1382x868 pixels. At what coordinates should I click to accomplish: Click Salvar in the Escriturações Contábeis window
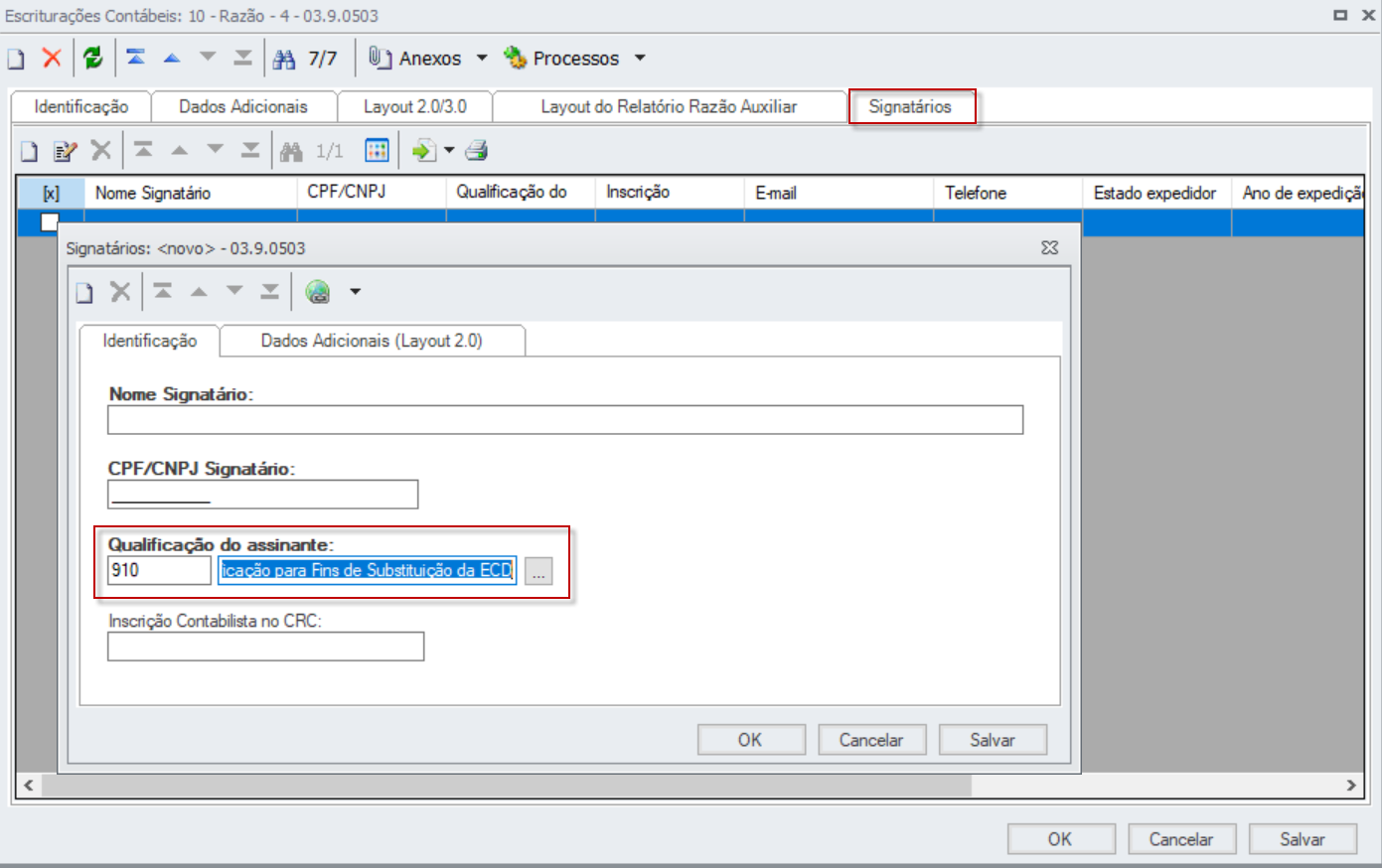(x=1303, y=839)
